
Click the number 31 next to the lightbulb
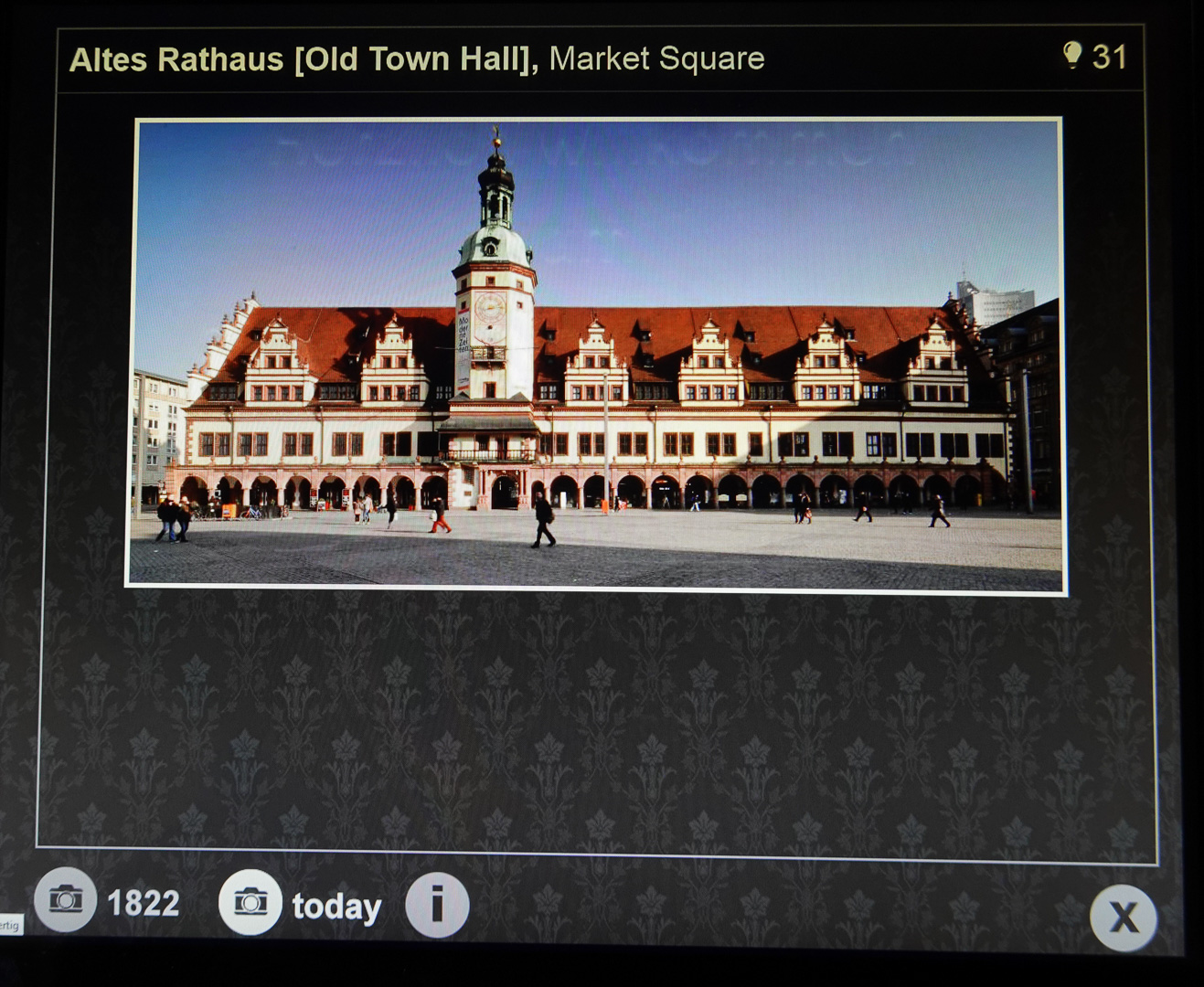coord(1109,57)
